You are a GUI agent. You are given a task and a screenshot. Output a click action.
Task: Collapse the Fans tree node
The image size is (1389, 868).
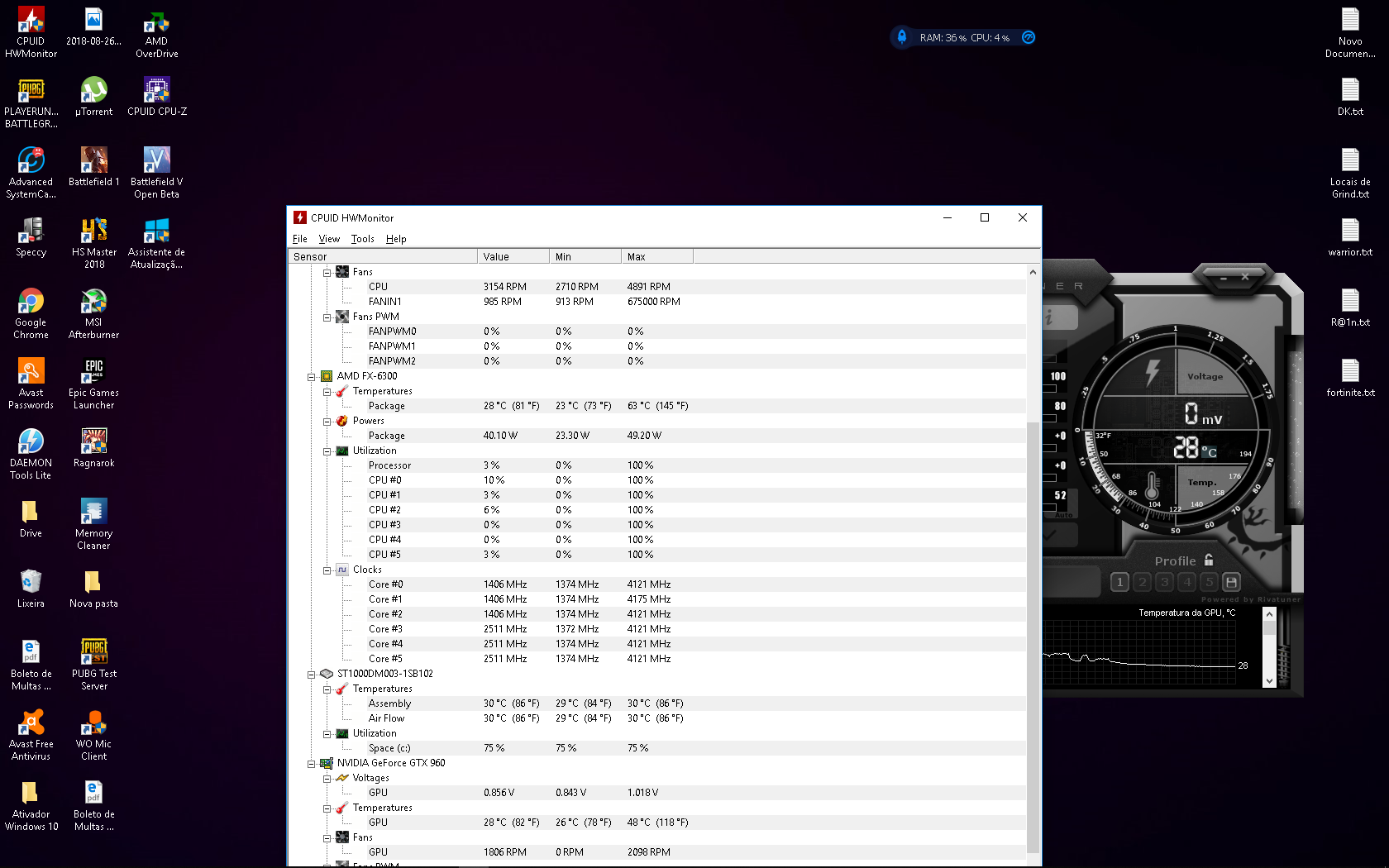(x=327, y=272)
